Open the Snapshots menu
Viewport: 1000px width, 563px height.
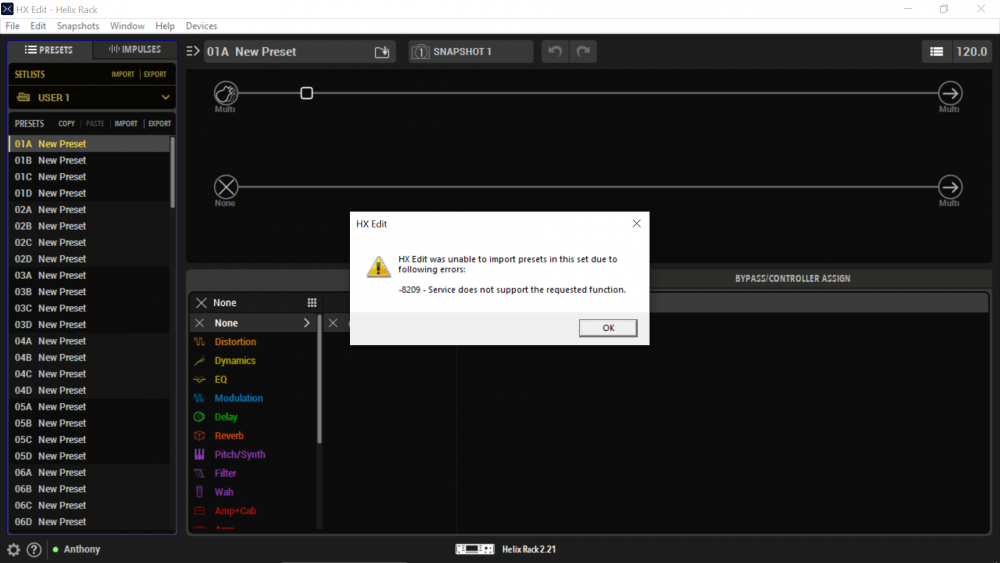pyautogui.click(x=78, y=26)
